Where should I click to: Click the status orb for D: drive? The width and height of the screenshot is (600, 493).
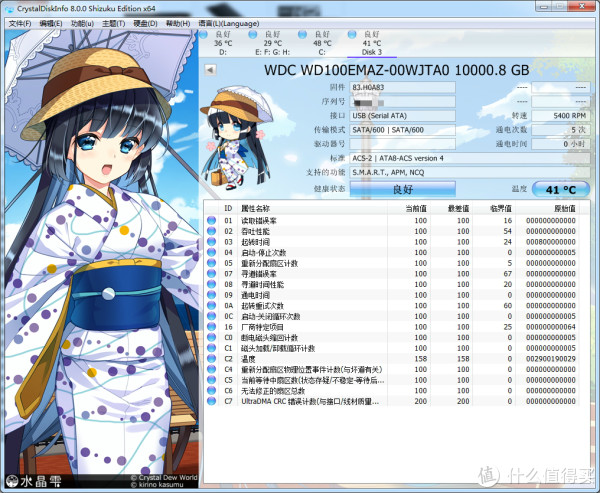[x=204, y=35]
